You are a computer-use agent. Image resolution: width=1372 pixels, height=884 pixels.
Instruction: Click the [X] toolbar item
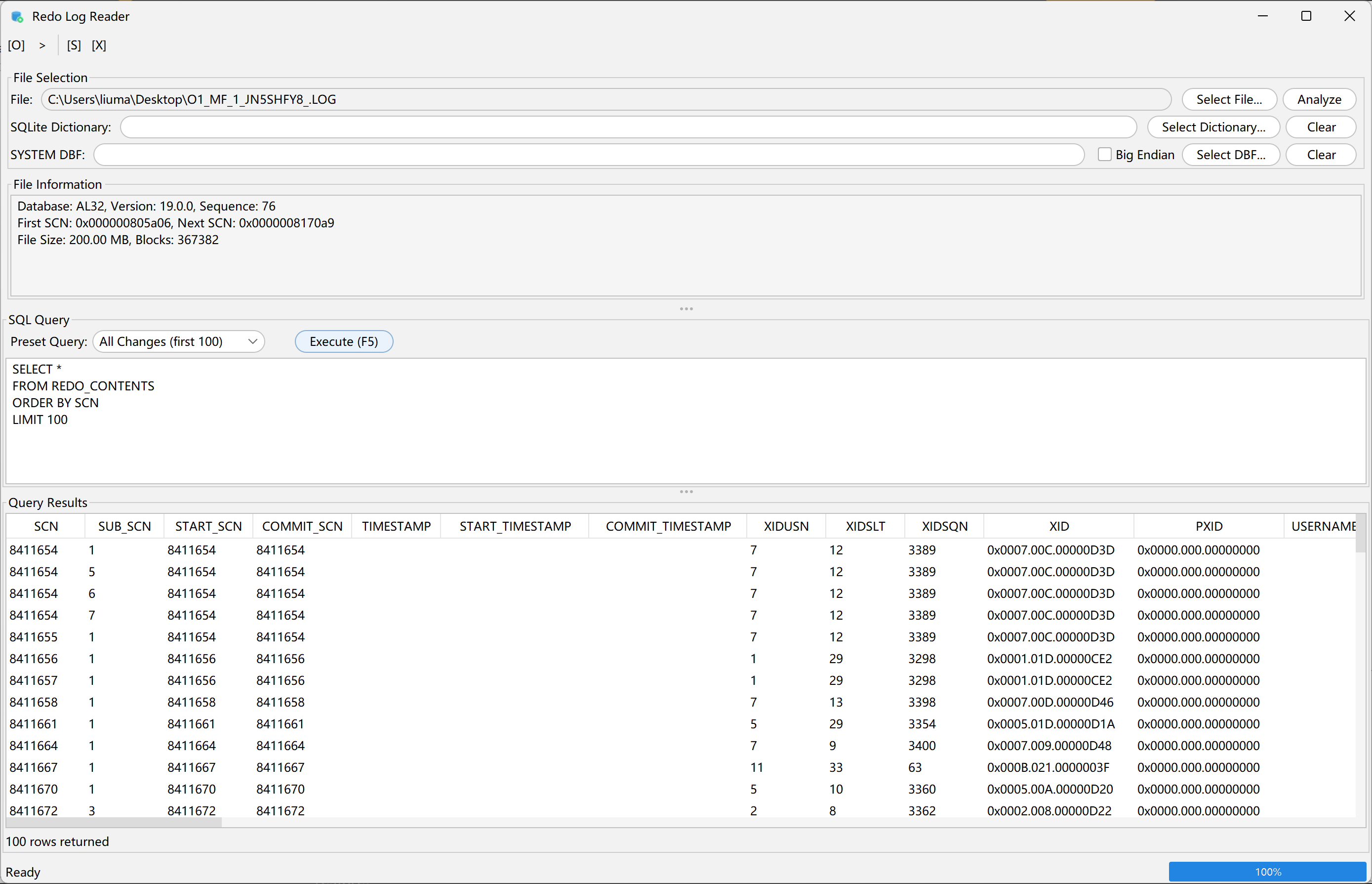[99, 45]
